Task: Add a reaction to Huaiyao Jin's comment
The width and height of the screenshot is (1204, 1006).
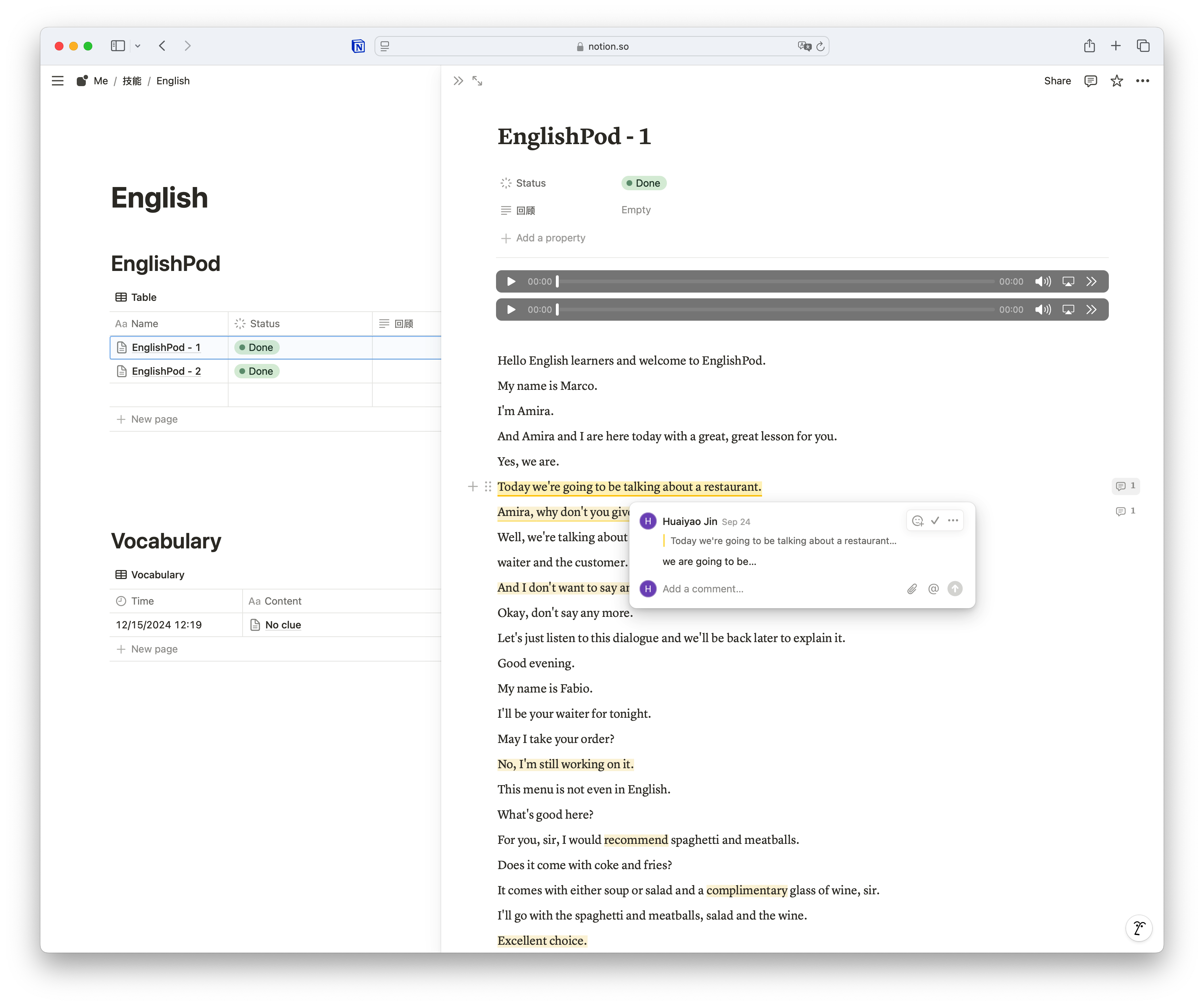Action: tap(918, 521)
